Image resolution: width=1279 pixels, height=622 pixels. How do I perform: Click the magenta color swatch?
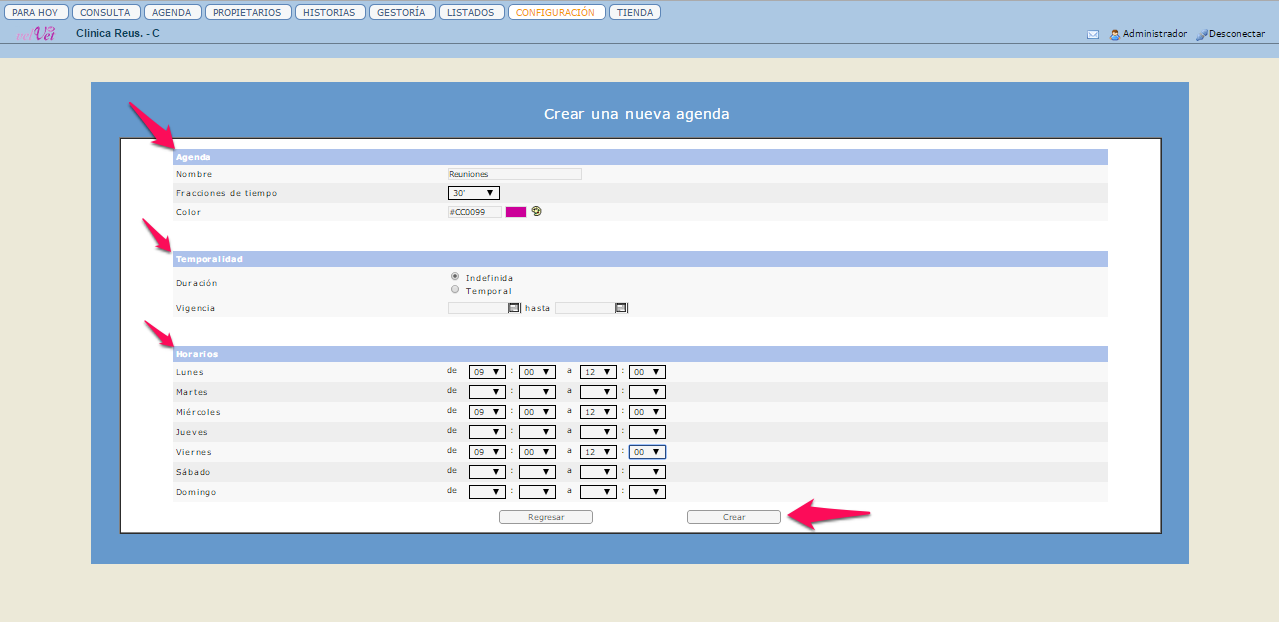(516, 212)
